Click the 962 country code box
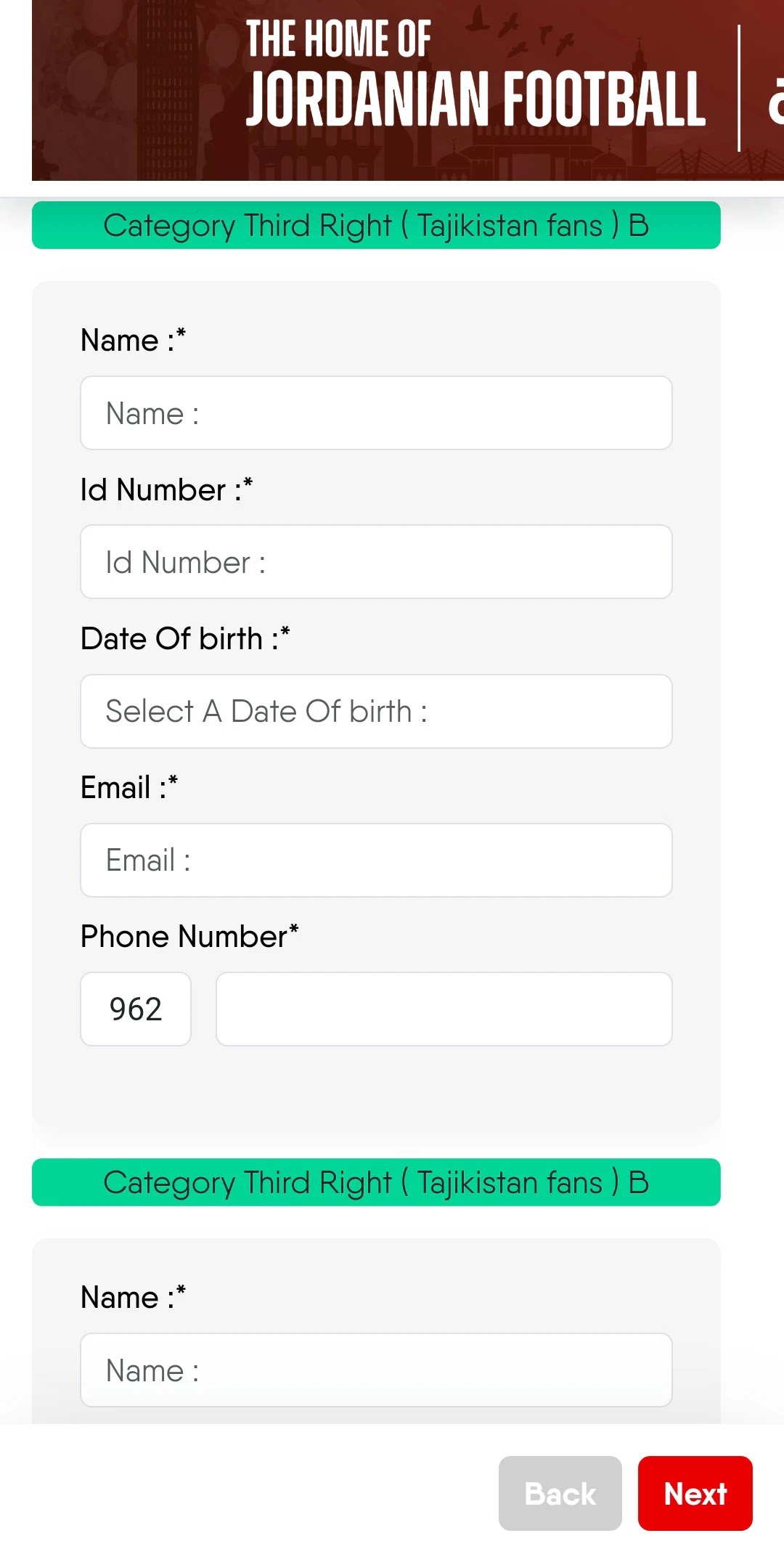Image resolution: width=784 pixels, height=1549 pixels. 136,1009
